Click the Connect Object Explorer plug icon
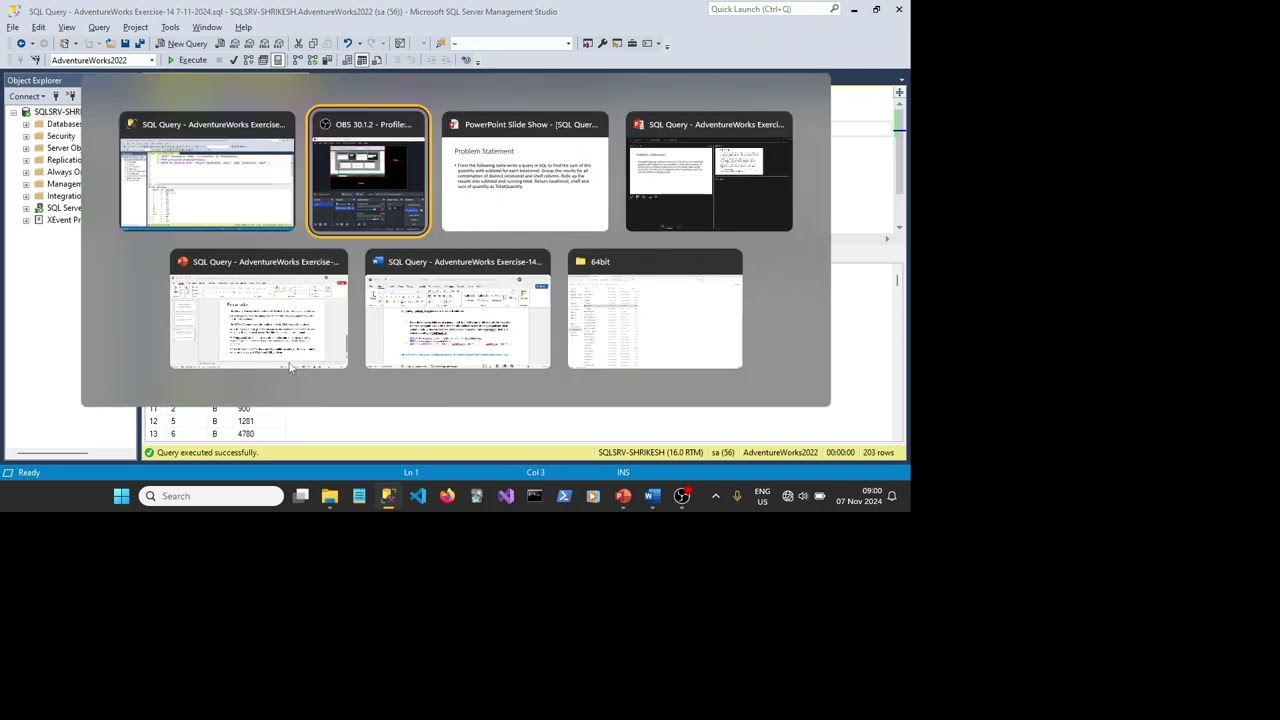1280x720 pixels. (55, 96)
